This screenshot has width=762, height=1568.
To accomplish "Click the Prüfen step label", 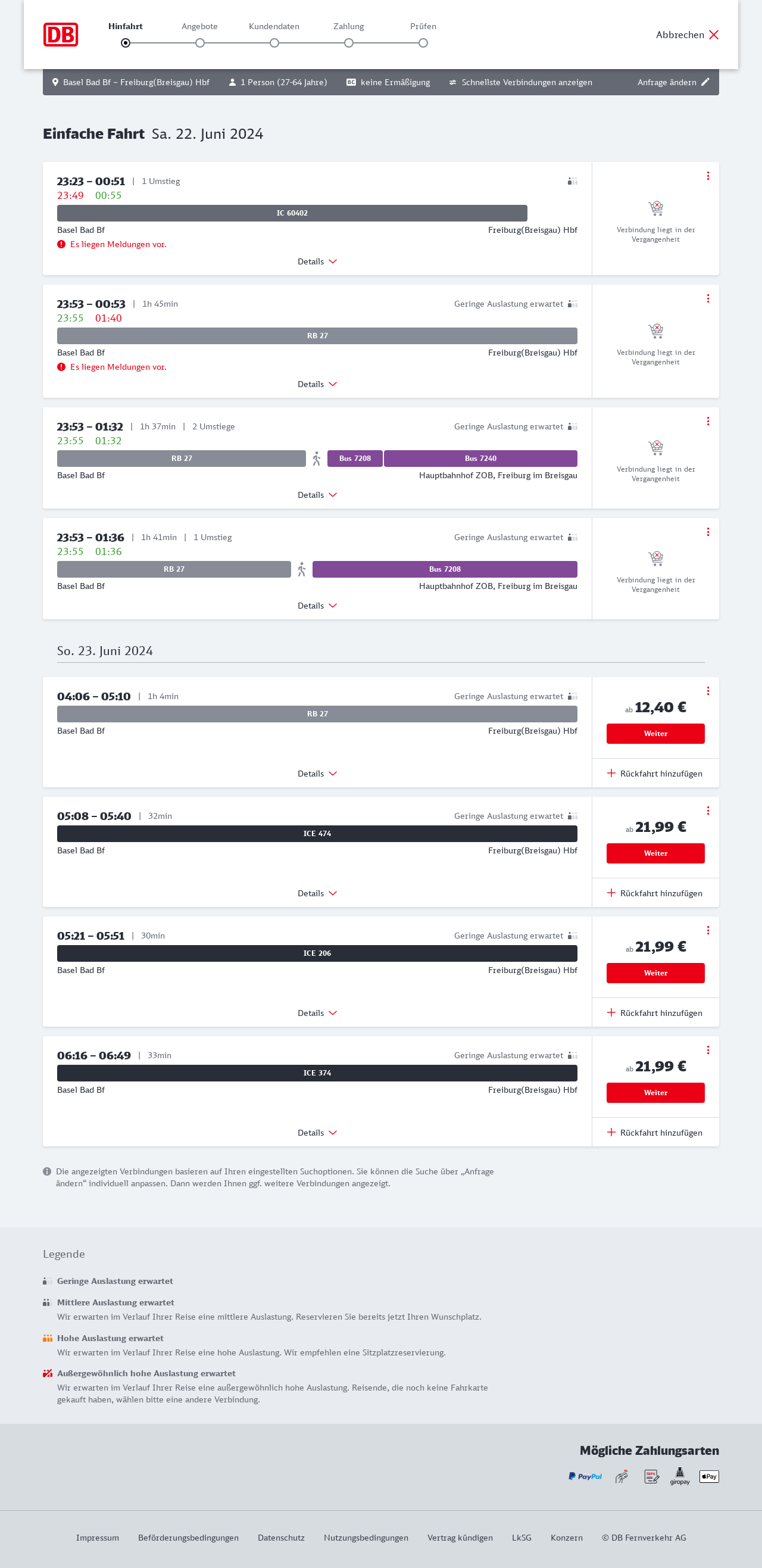I will tap(423, 27).
